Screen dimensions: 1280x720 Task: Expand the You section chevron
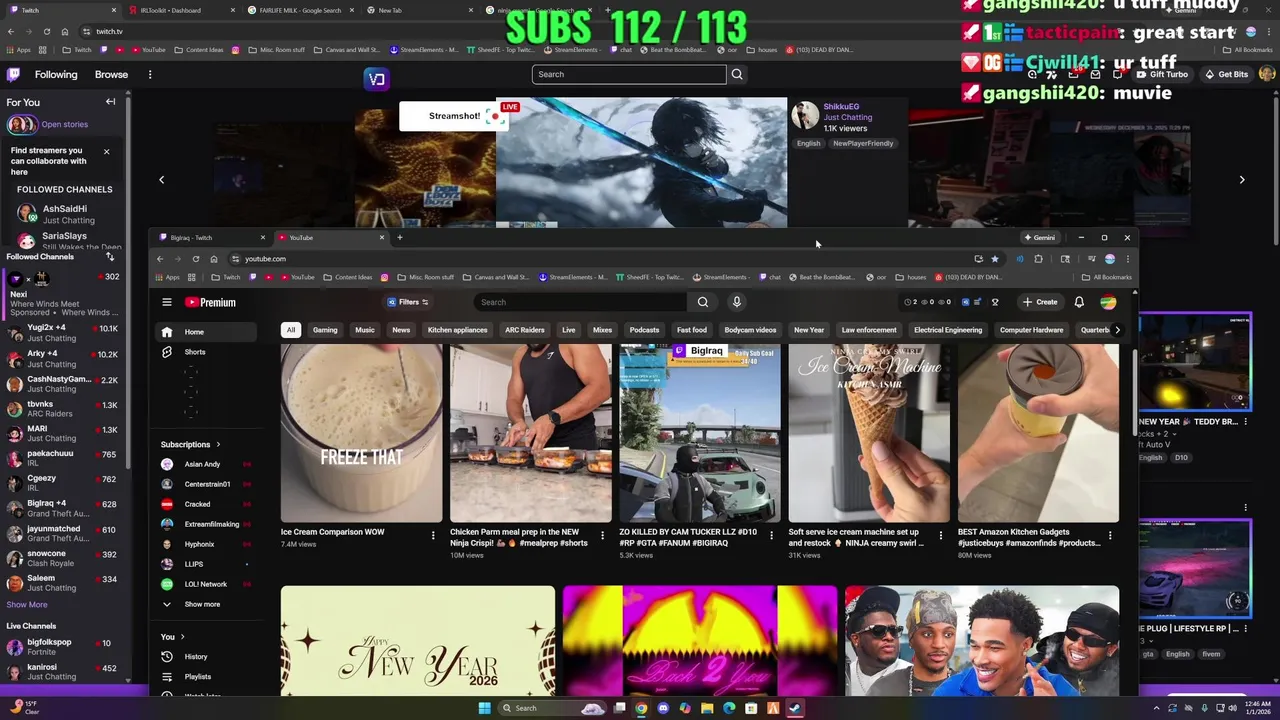182,637
